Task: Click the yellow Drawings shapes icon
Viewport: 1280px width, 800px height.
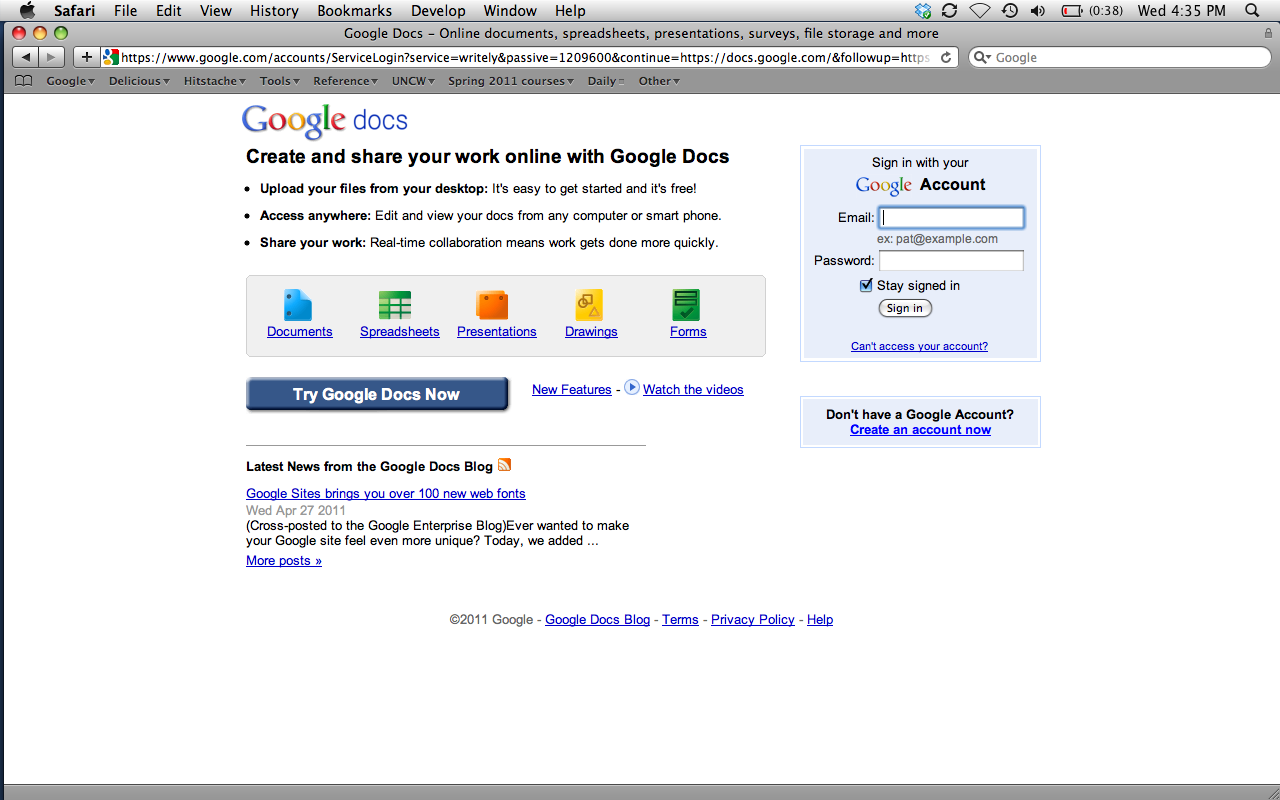Action: pyautogui.click(x=589, y=305)
